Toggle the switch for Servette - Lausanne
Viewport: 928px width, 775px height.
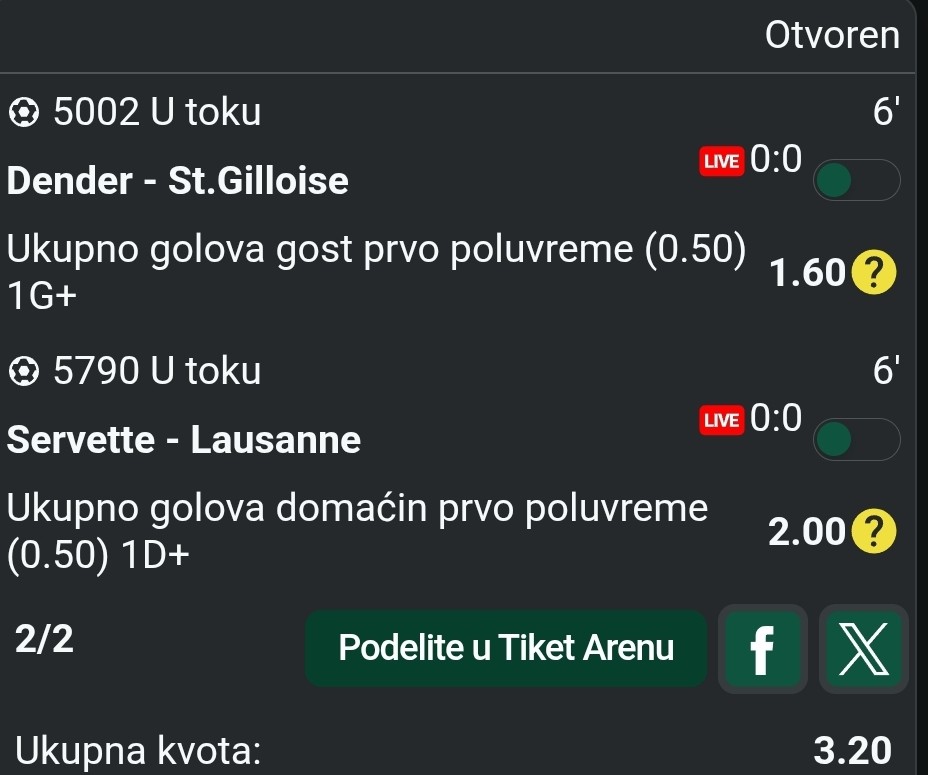tap(858, 440)
